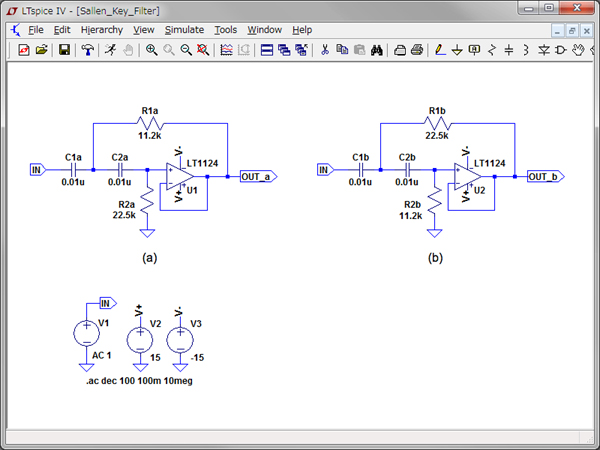The width and height of the screenshot is (600, 450).
Task: Click the Print icon in the toolbar
Action: click(416, 49)
